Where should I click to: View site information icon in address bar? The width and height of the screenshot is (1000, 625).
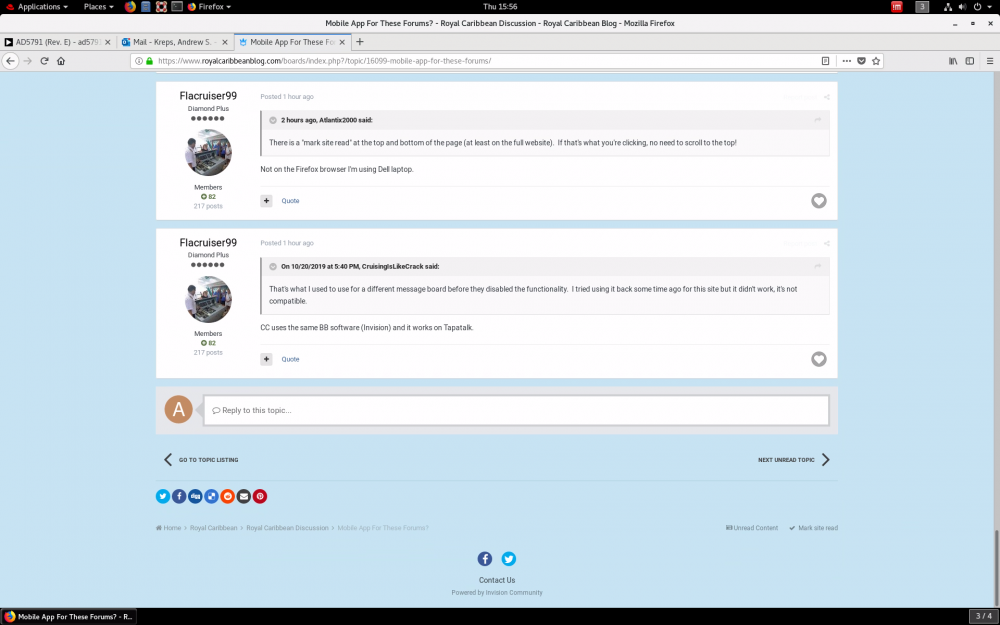[138, 61]
